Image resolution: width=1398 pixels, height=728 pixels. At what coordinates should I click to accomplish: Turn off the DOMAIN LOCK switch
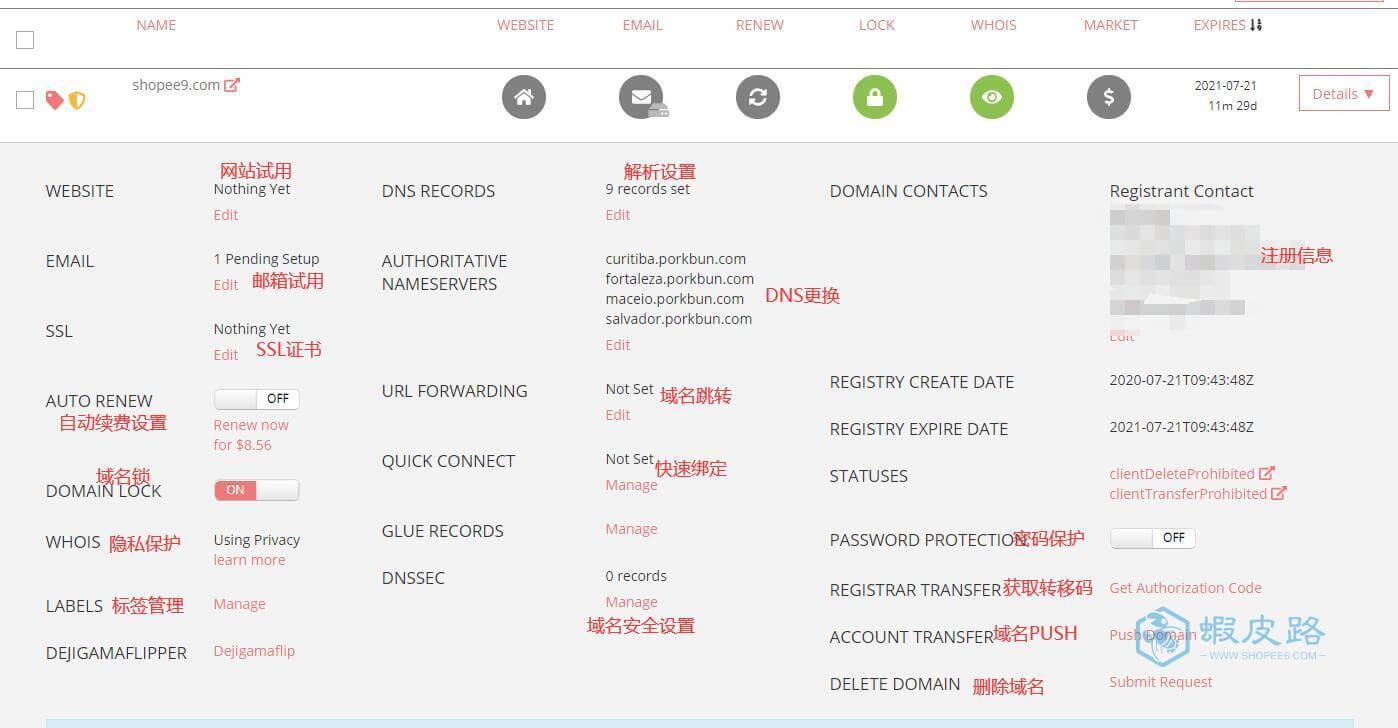256,490
